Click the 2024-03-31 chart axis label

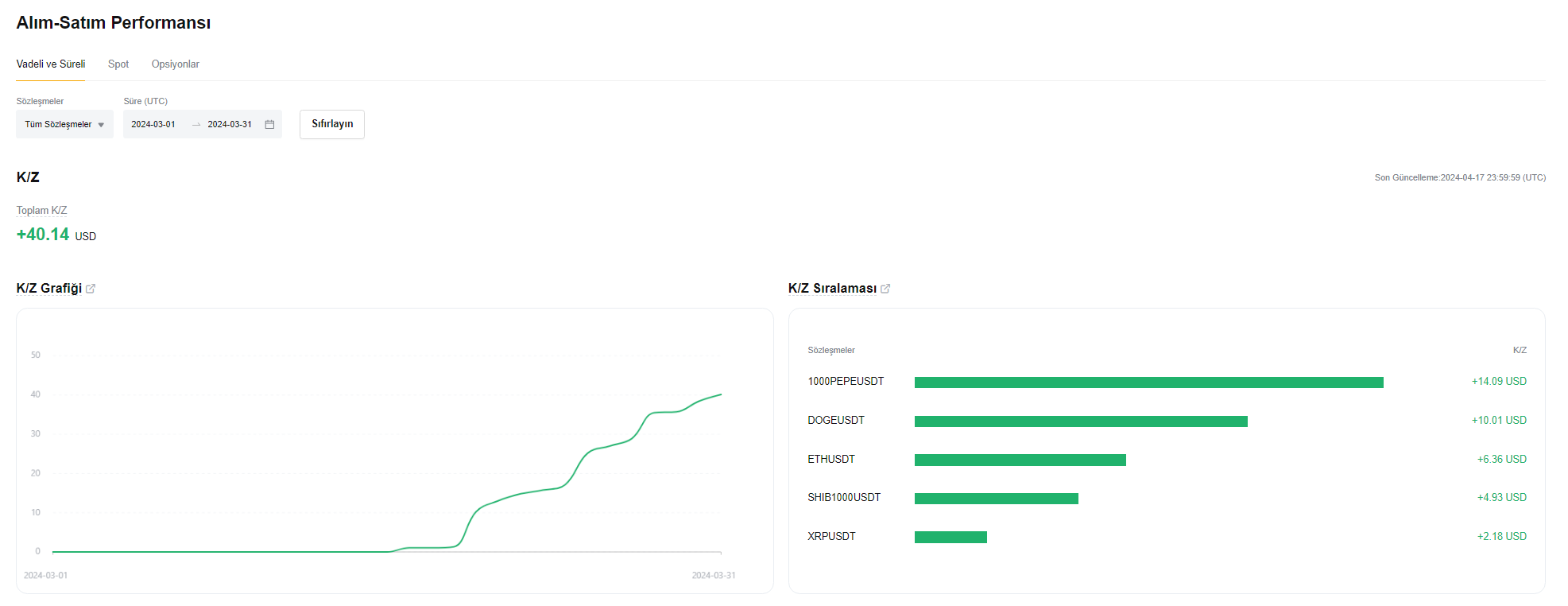[x=714, y=576]
